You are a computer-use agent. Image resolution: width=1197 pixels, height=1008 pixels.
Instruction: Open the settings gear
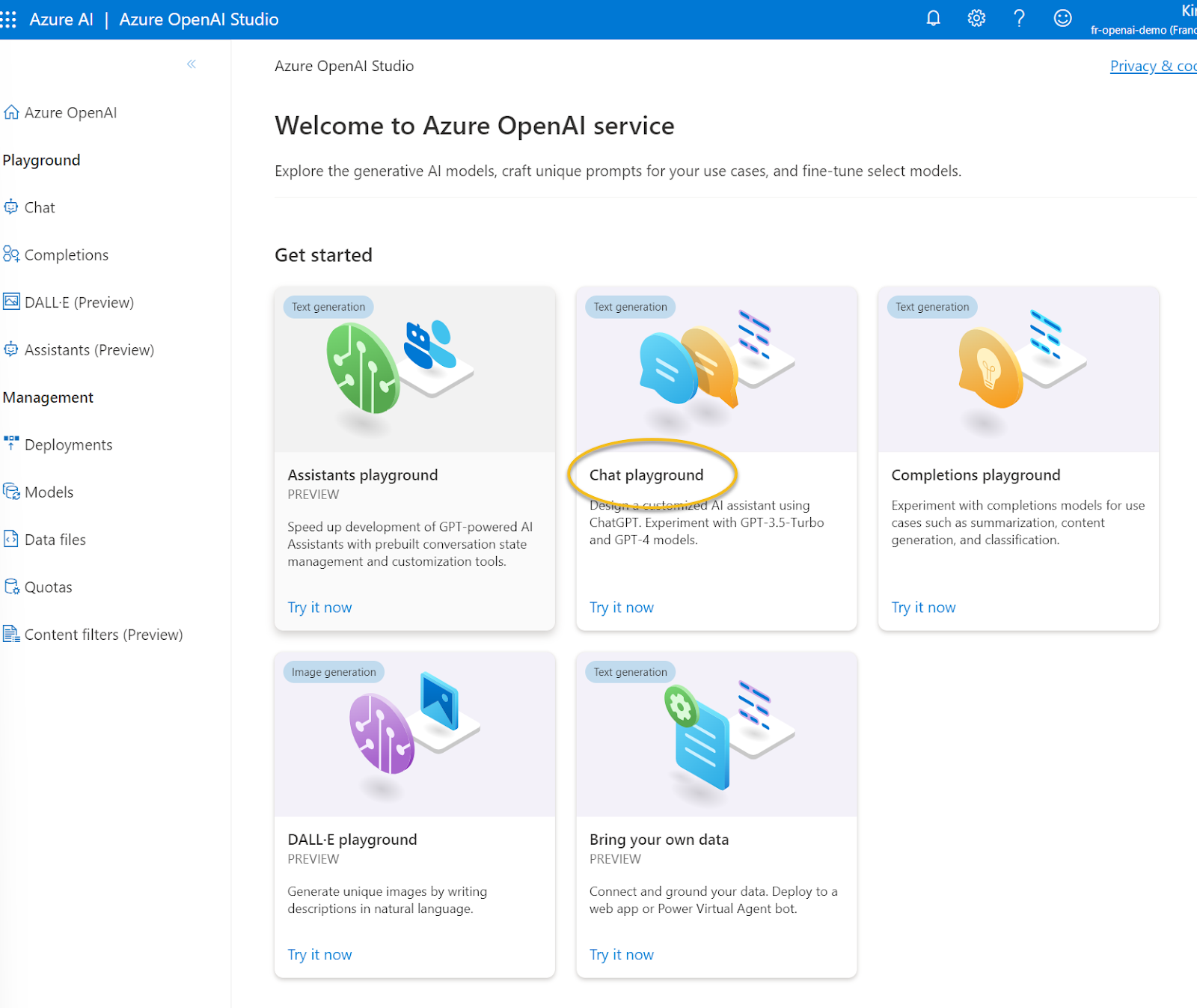click(976, 18)
